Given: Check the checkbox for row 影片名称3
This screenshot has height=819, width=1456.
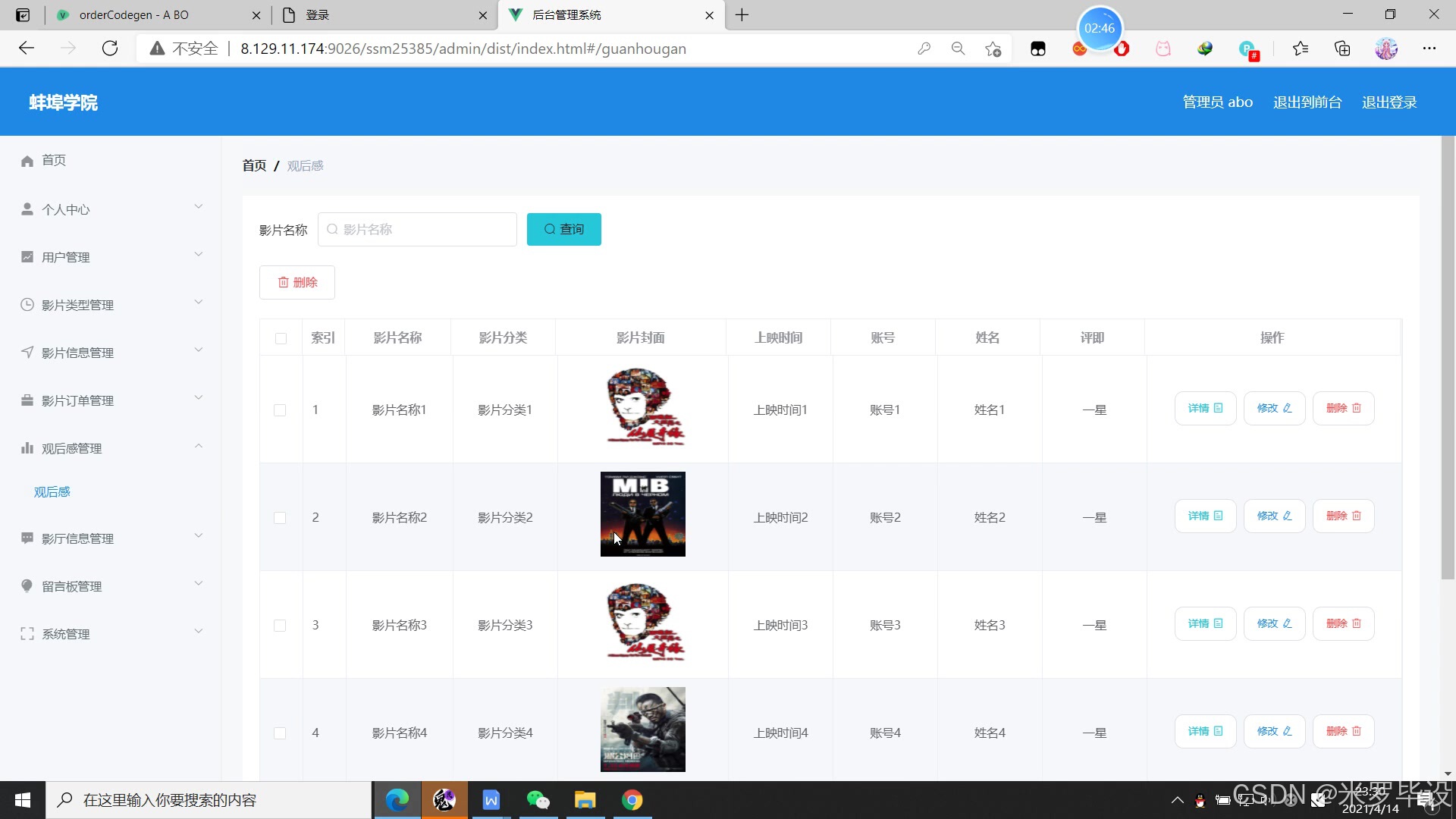Looking at the screenshot, I should tap(280, 626).
